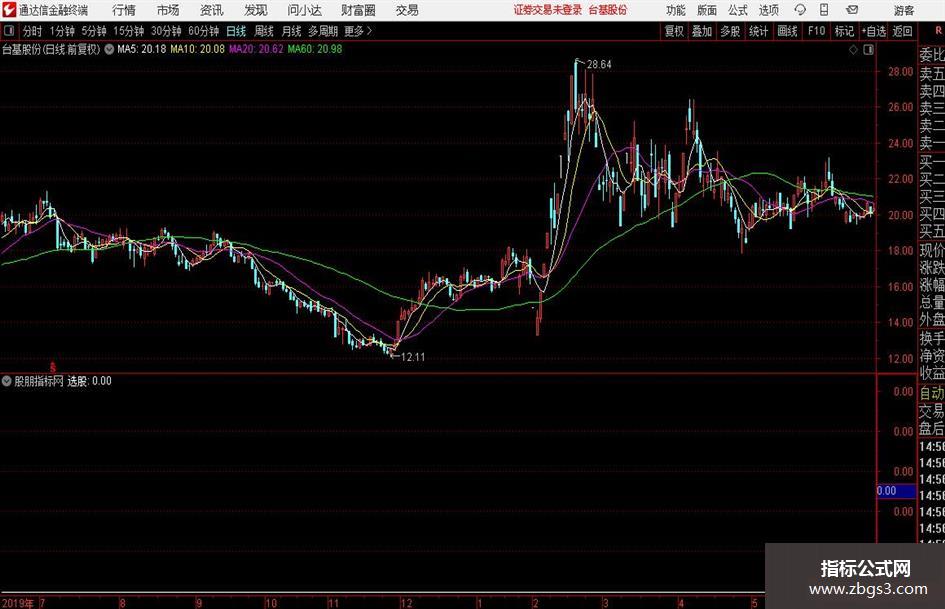Open the mail envelope icon
The height and width of the screenshot is (609, 945).
click(852, 10)
